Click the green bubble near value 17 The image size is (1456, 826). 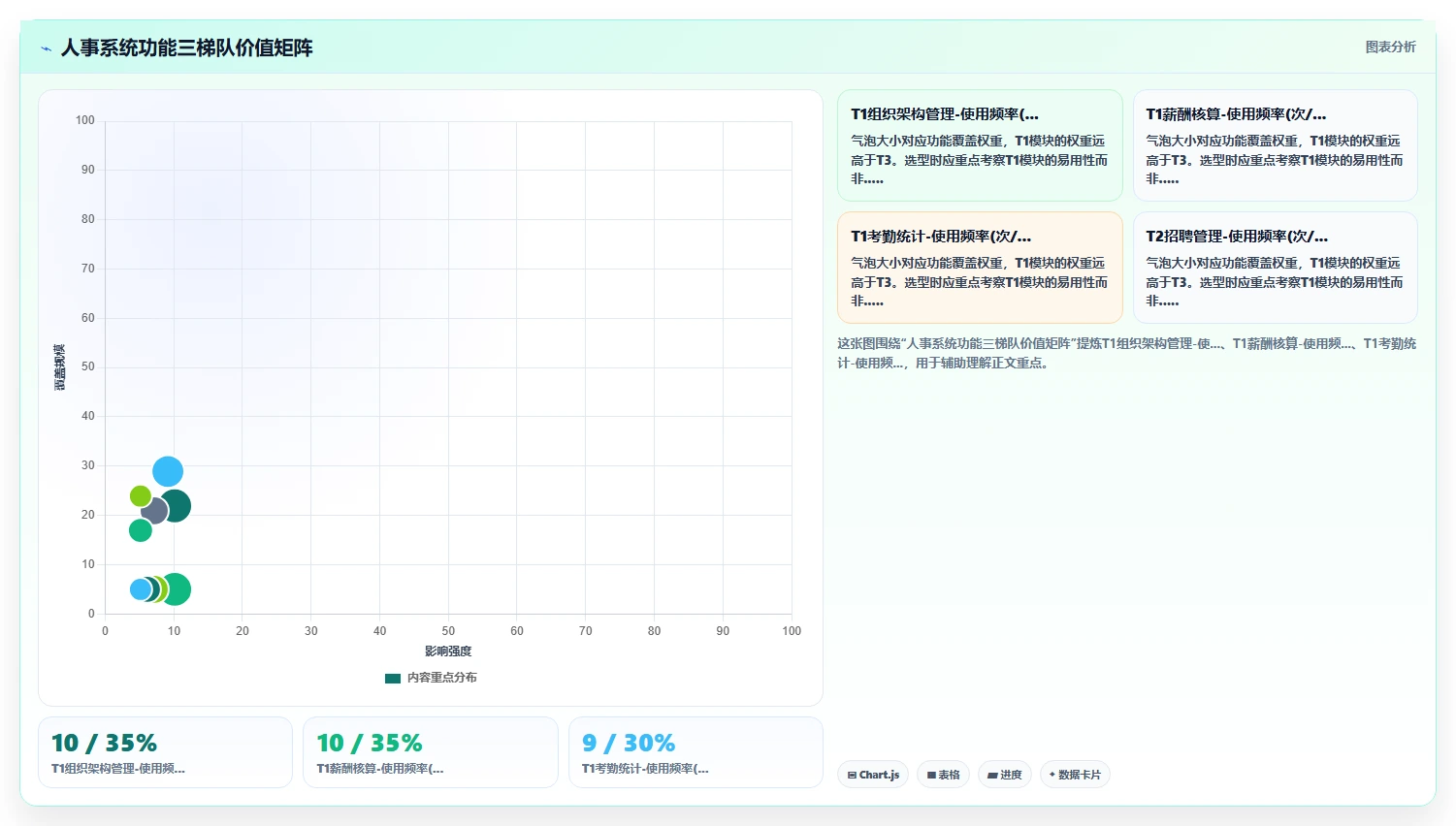(141, 530)
